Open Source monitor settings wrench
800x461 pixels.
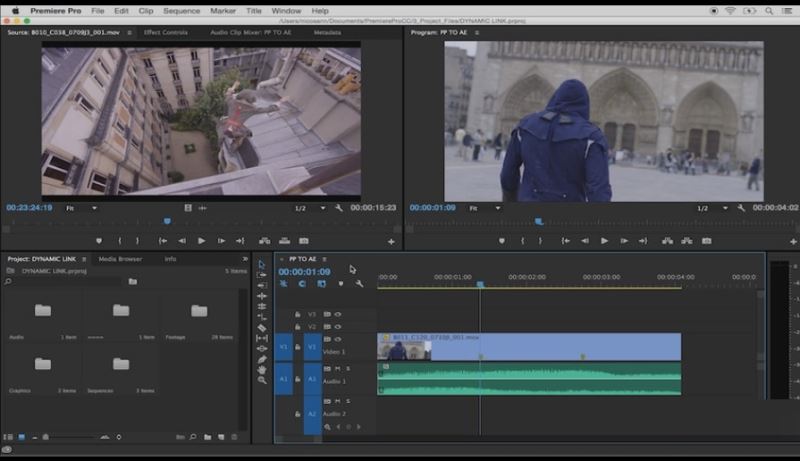pos(338,208)
